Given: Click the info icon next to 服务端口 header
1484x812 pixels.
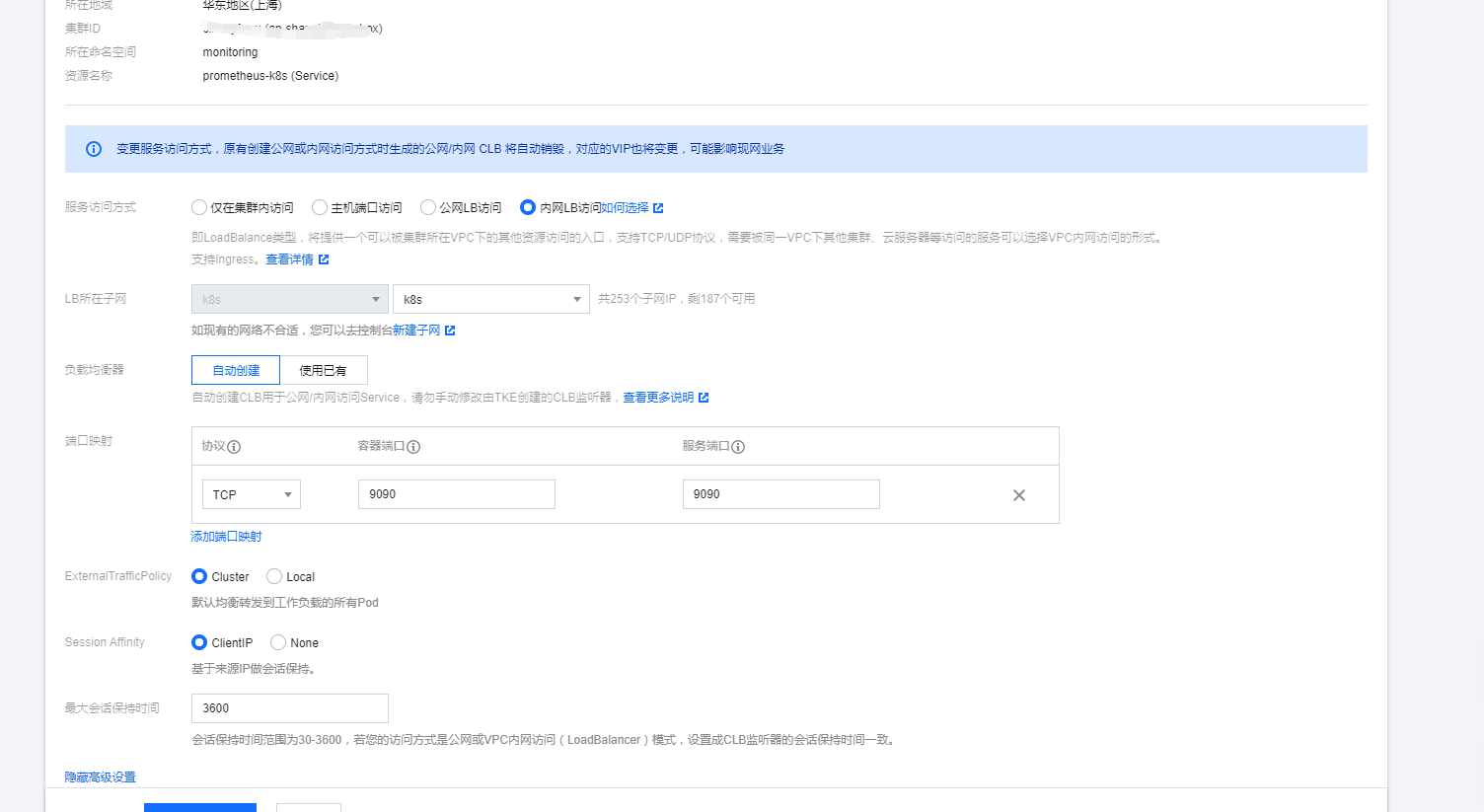Looking at the screenshot, I should pyautogui.click(x=738, y=447).
